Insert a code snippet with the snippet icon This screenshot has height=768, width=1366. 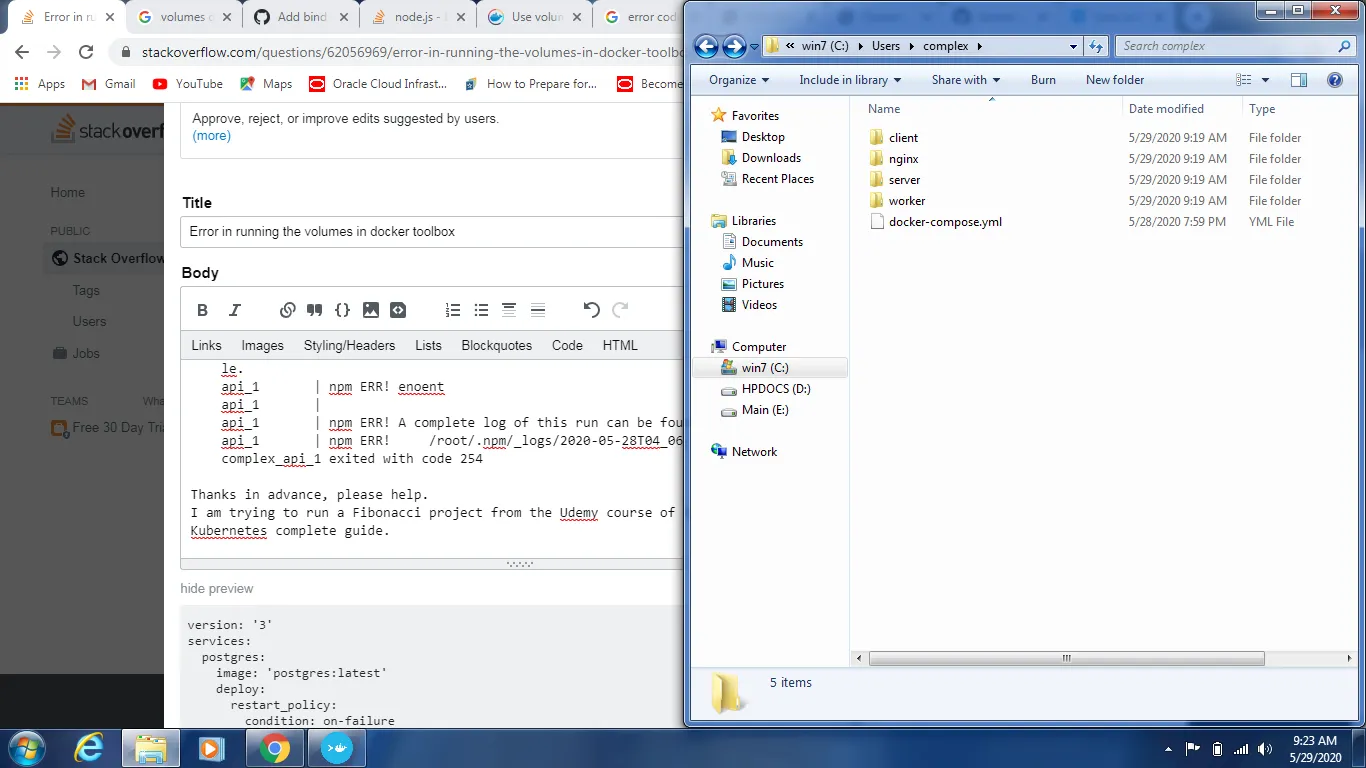[398, 310]
